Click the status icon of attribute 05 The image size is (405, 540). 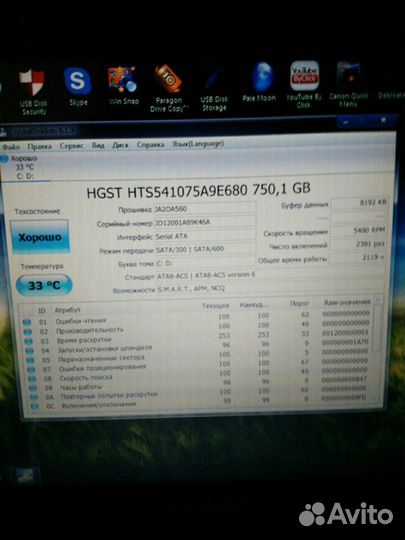[x=30, y=360]
